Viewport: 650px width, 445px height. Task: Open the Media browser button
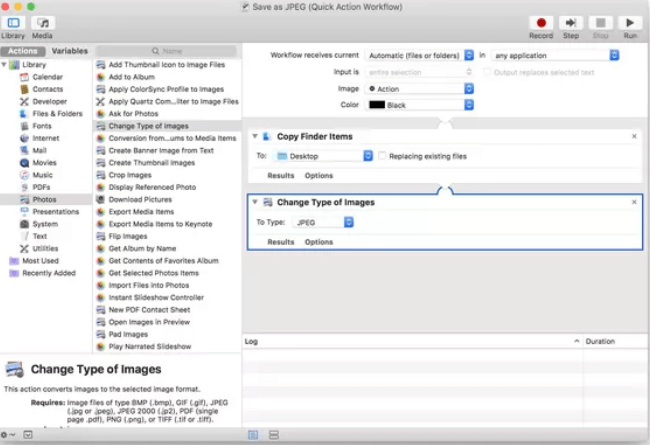click(43, 23)
